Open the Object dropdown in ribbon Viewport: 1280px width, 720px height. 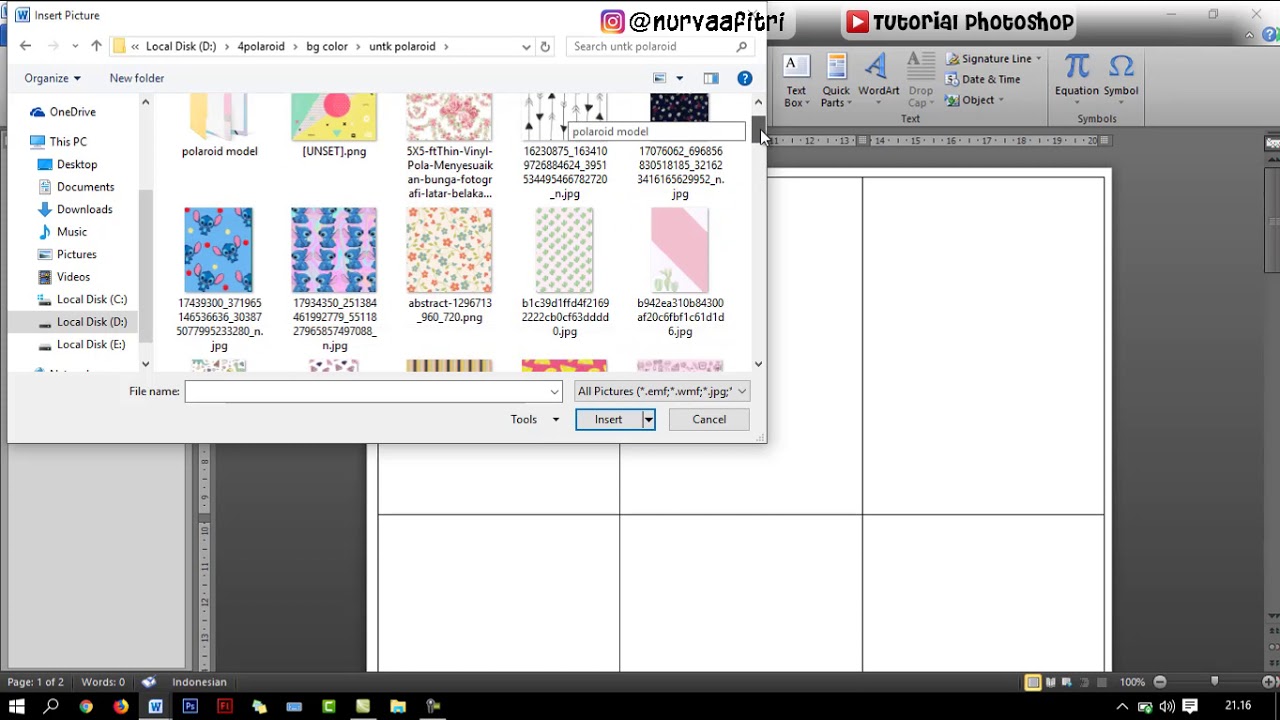pyautogui.click(x=975, y=100)
